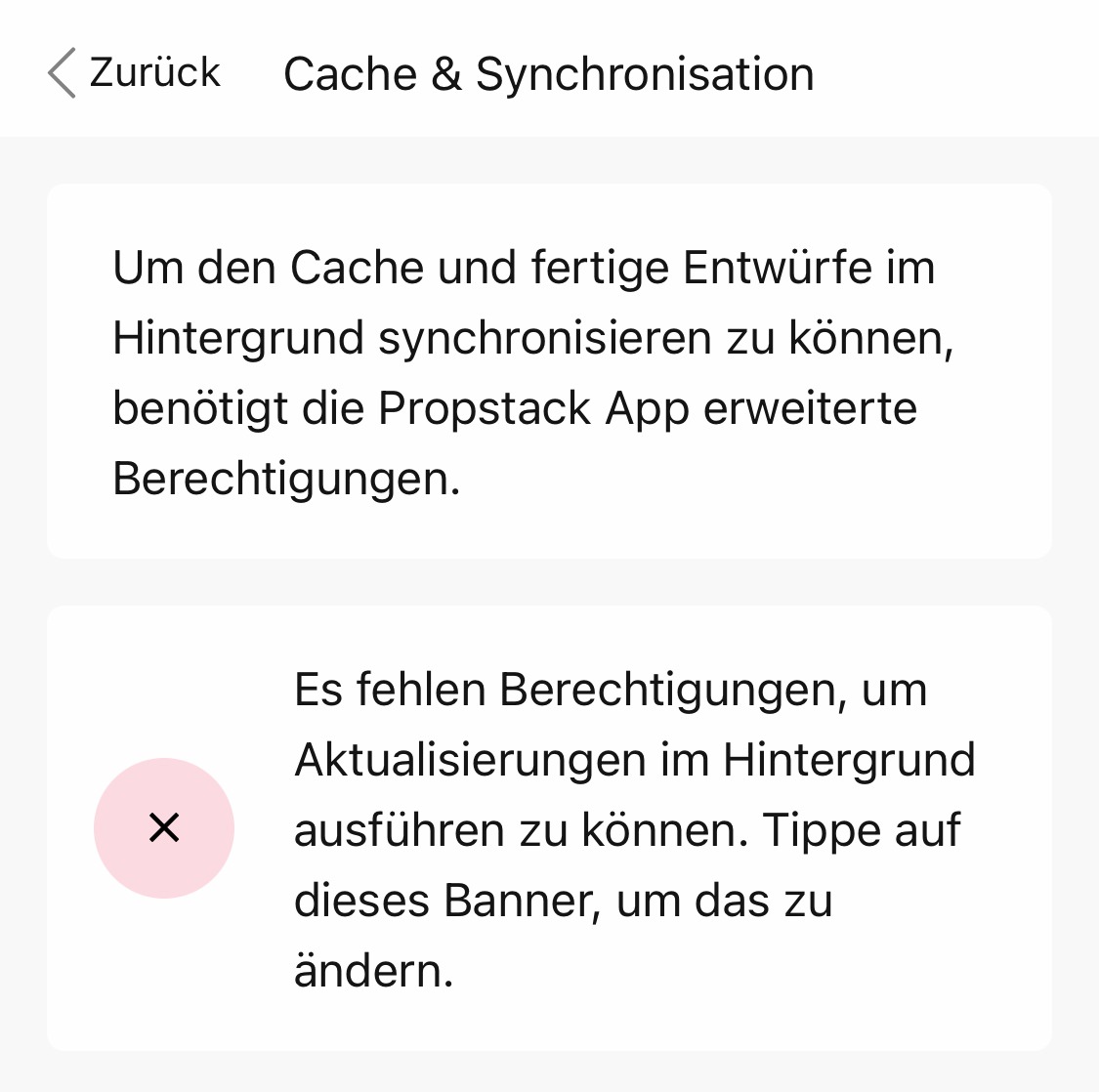Tap the word 'ändern.' in the banner
This screenshot has height=1092, width=1099.
373,971
